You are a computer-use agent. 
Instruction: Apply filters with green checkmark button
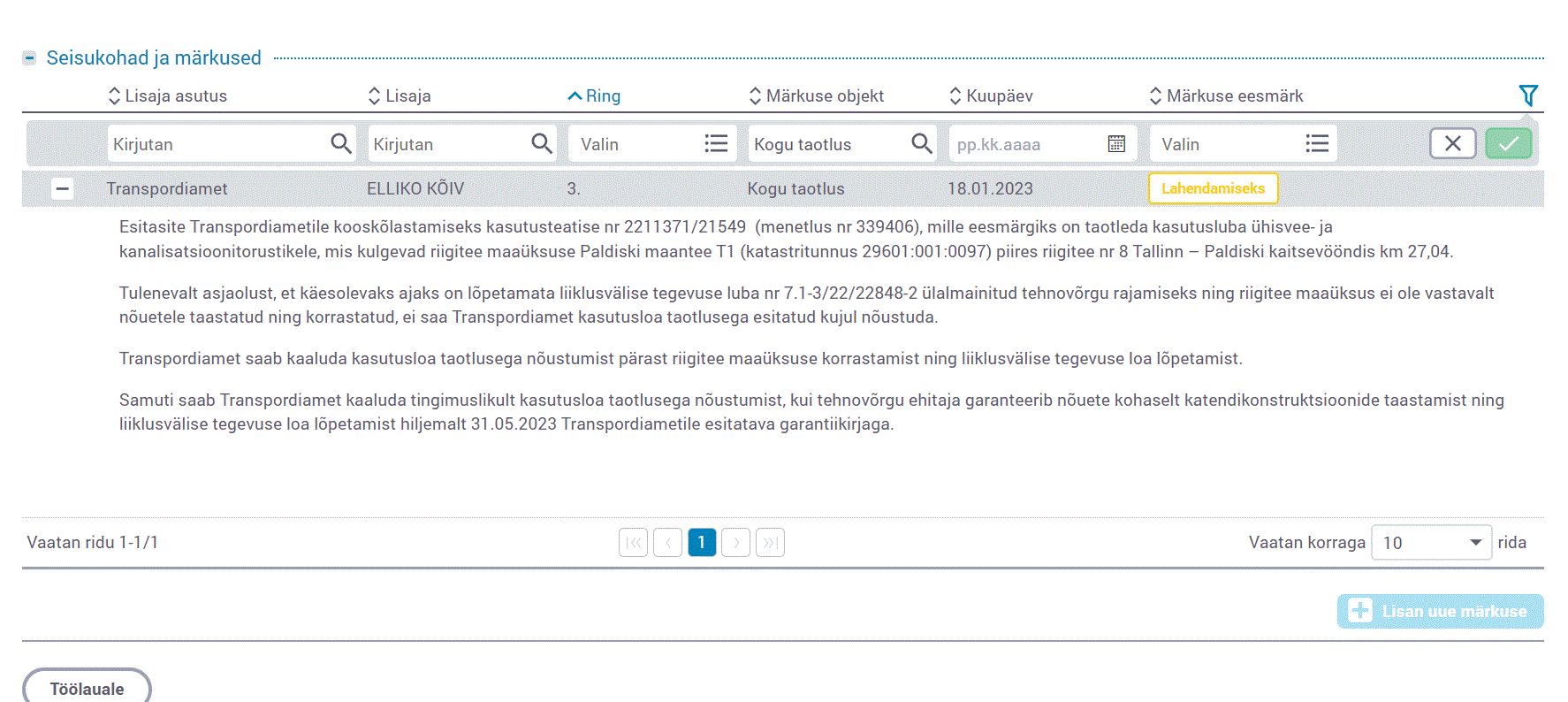(x=1508, y=143)
